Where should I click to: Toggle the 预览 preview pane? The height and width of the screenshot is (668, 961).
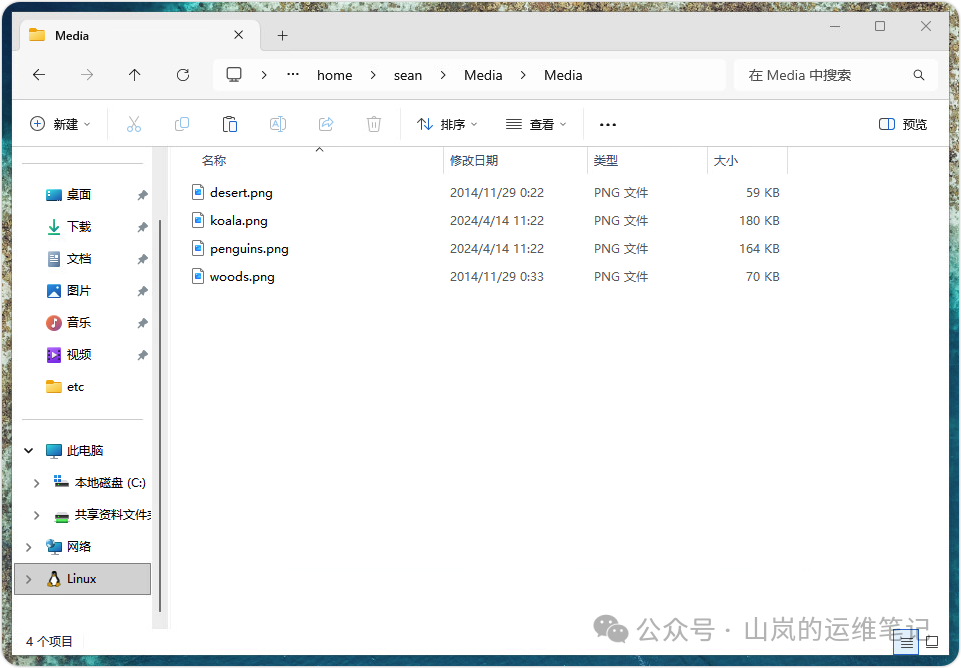[901, 123]
